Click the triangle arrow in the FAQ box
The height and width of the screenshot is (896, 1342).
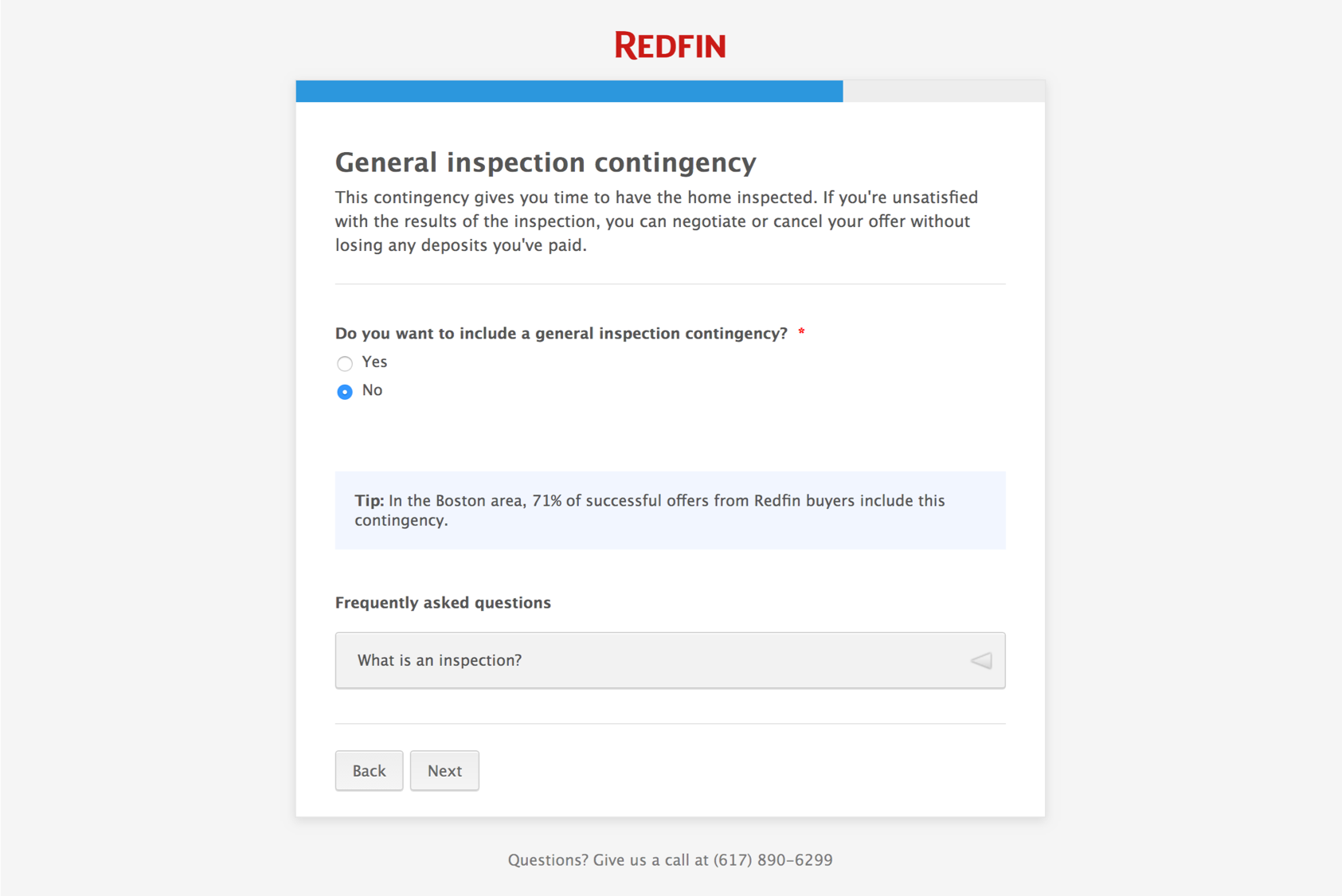[981, 660]
